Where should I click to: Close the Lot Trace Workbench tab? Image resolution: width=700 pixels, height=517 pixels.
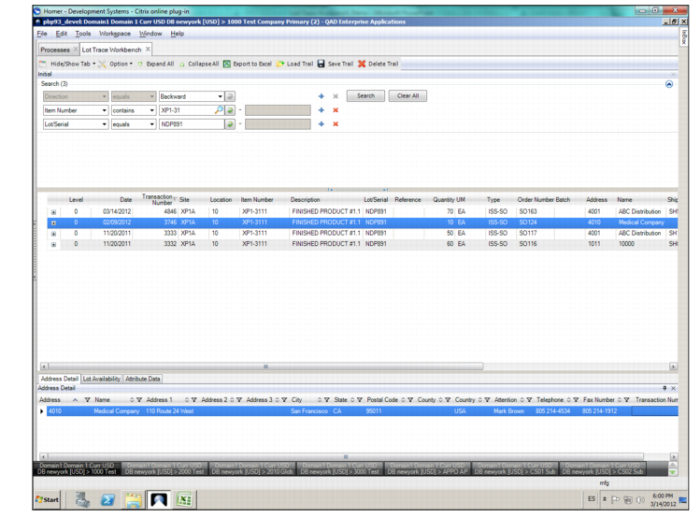148,49
